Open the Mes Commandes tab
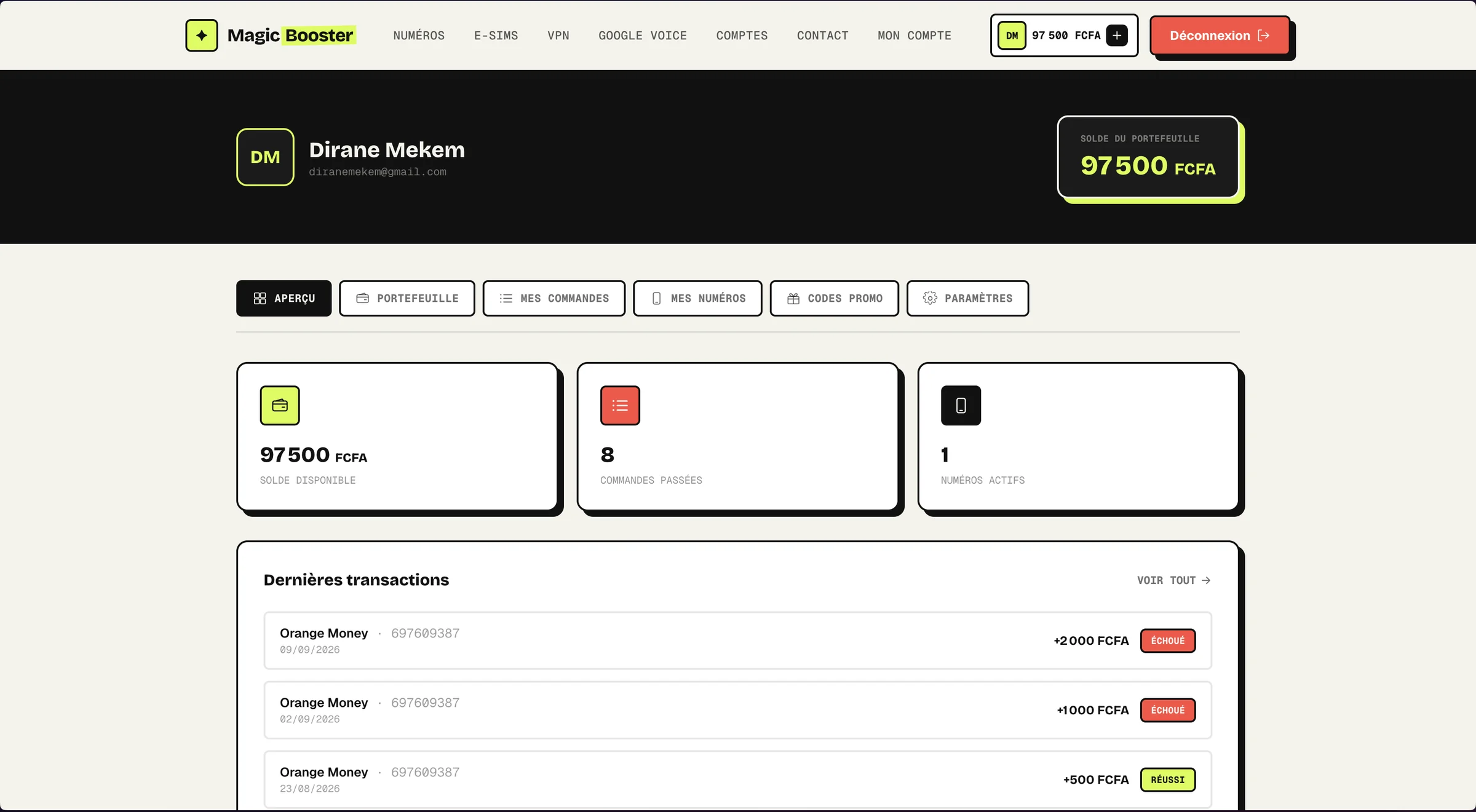Screen dimensions: 1476x812 pyautogui.click(x=554, y=298)
